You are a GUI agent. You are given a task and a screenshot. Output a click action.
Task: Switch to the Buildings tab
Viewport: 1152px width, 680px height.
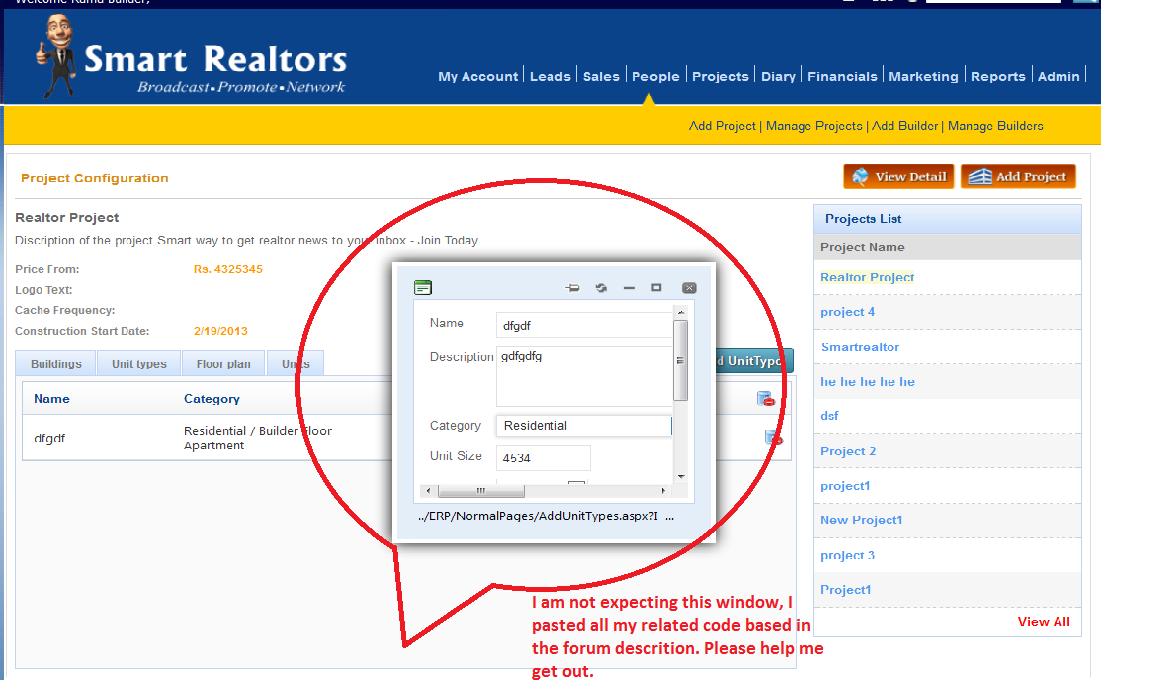(56, 363)
